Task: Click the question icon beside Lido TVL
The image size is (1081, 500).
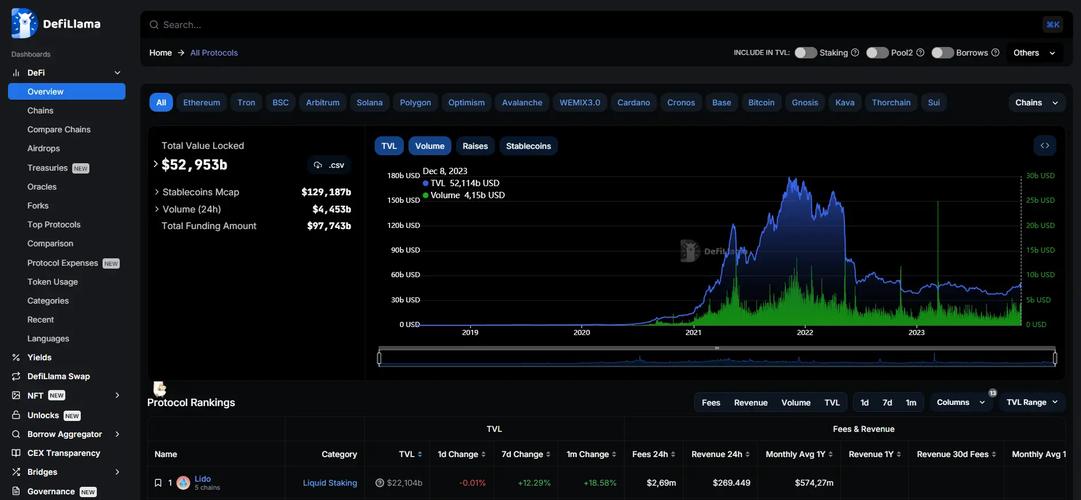Action: [x=379, y=483]
